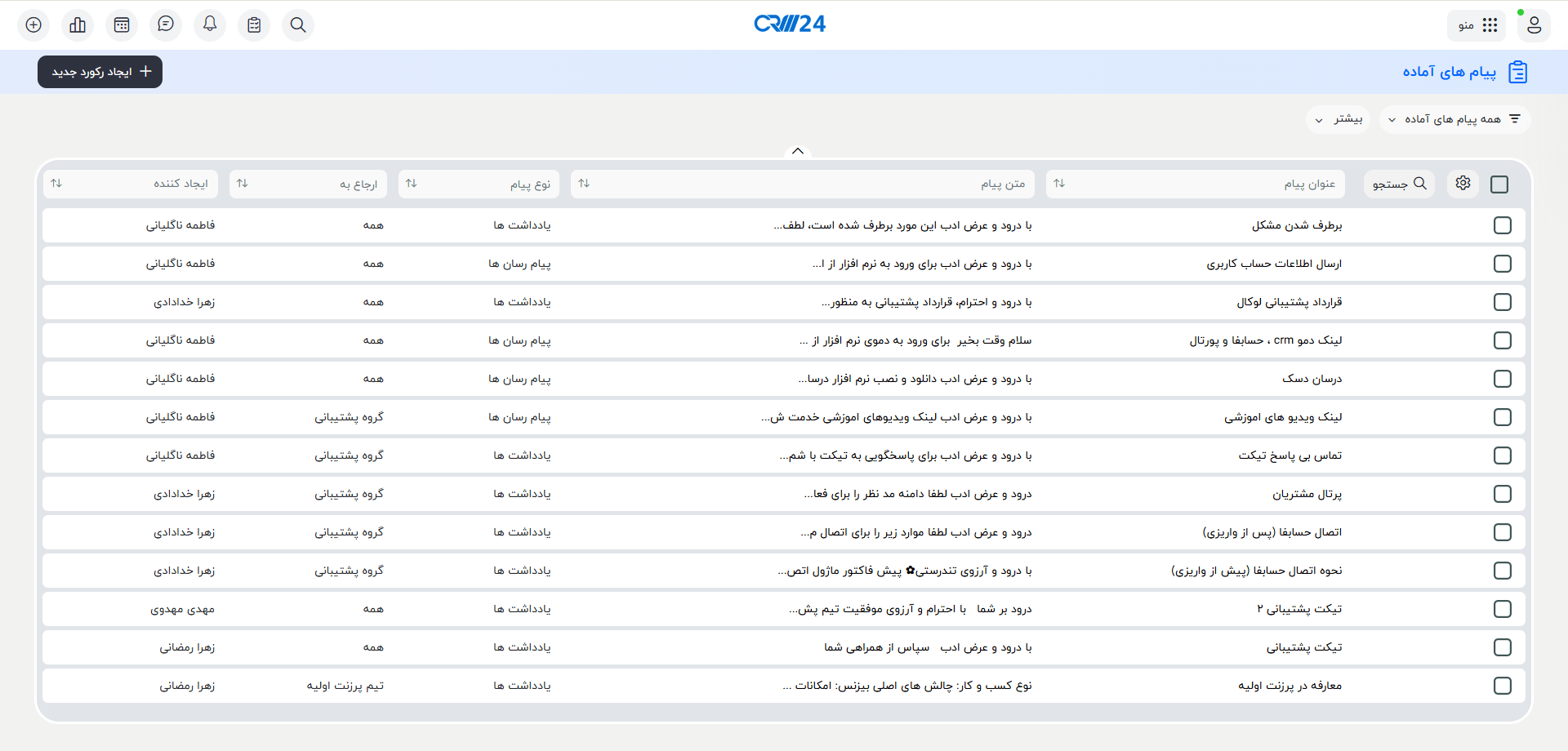Check the row معارفه در پرزنت اولیه

tap(1503, 686)
